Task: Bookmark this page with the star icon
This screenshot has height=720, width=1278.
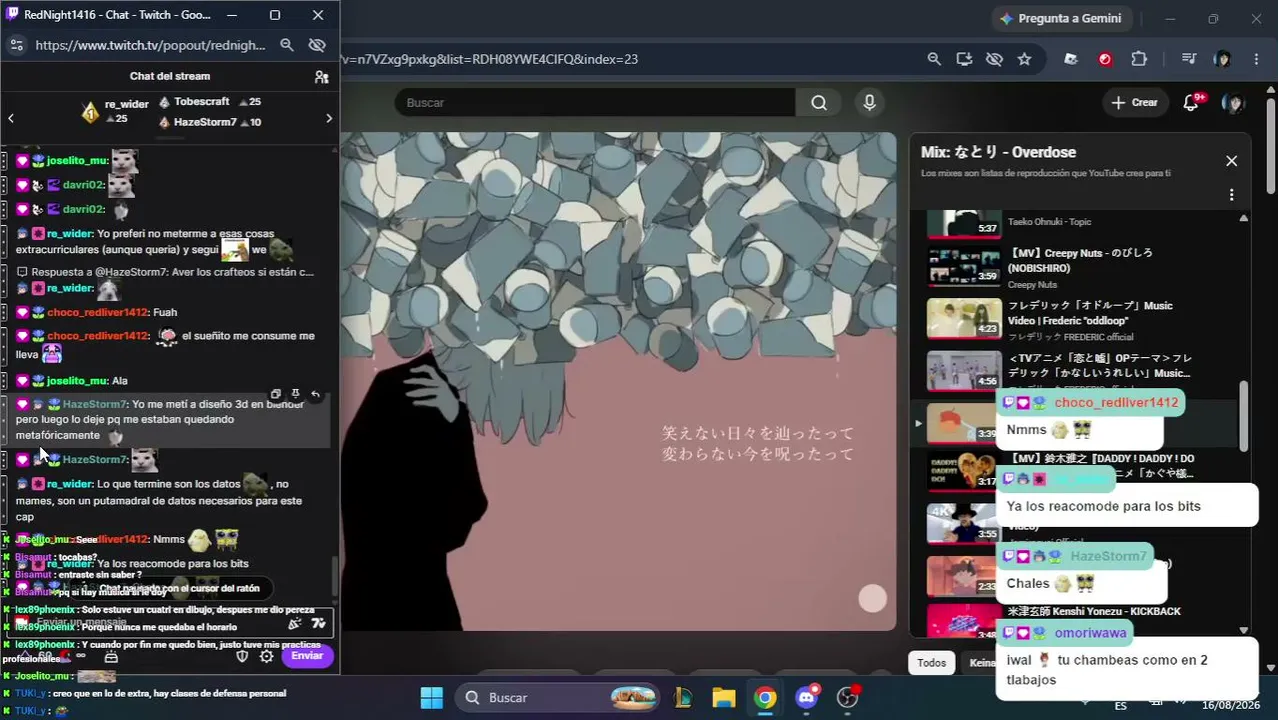Action: [1024, 59]
